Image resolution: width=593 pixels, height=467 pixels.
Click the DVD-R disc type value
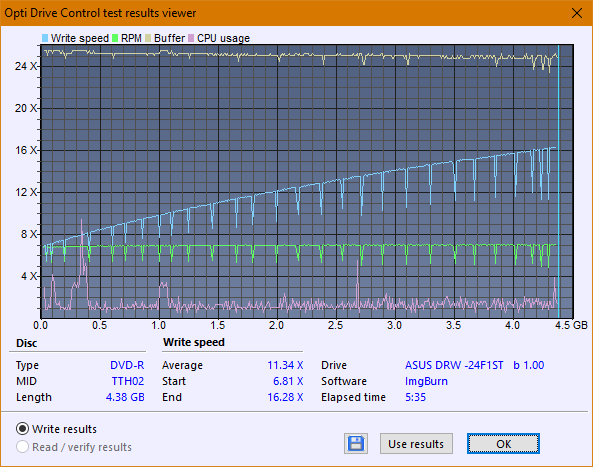pos(127,365)
